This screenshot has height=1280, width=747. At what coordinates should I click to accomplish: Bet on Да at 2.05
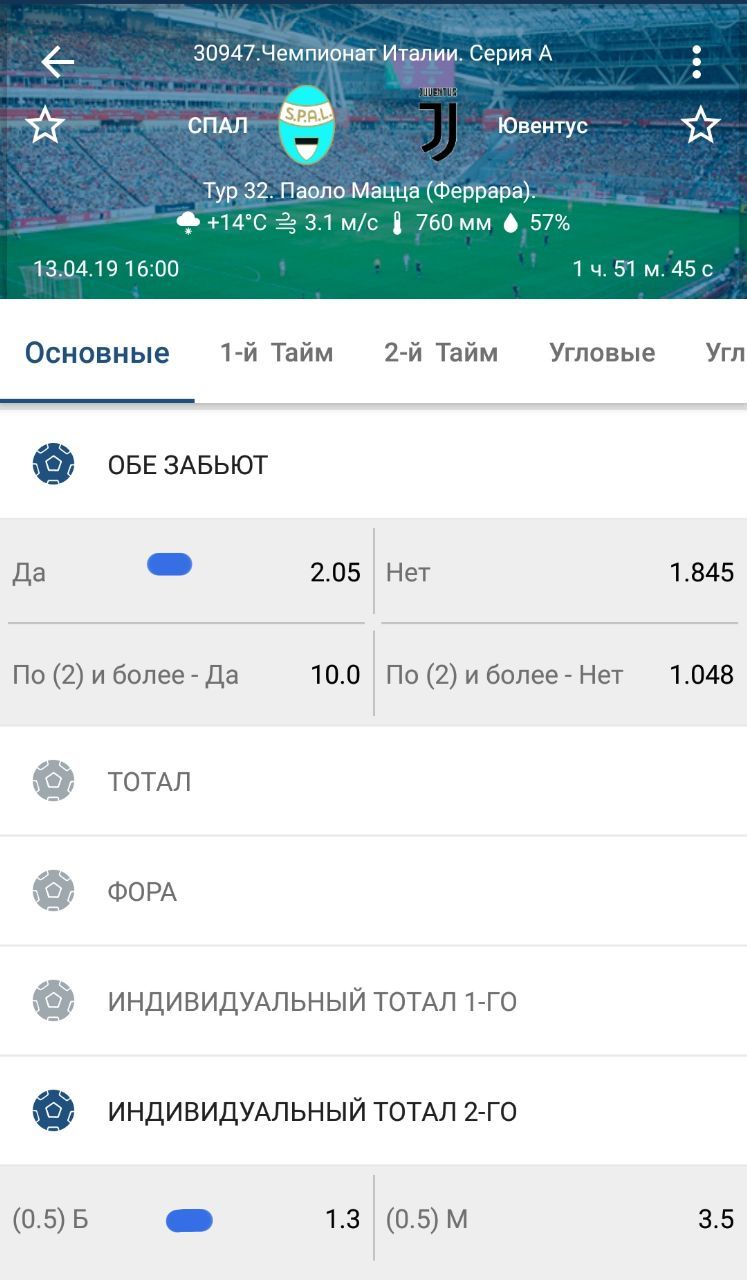187,572
